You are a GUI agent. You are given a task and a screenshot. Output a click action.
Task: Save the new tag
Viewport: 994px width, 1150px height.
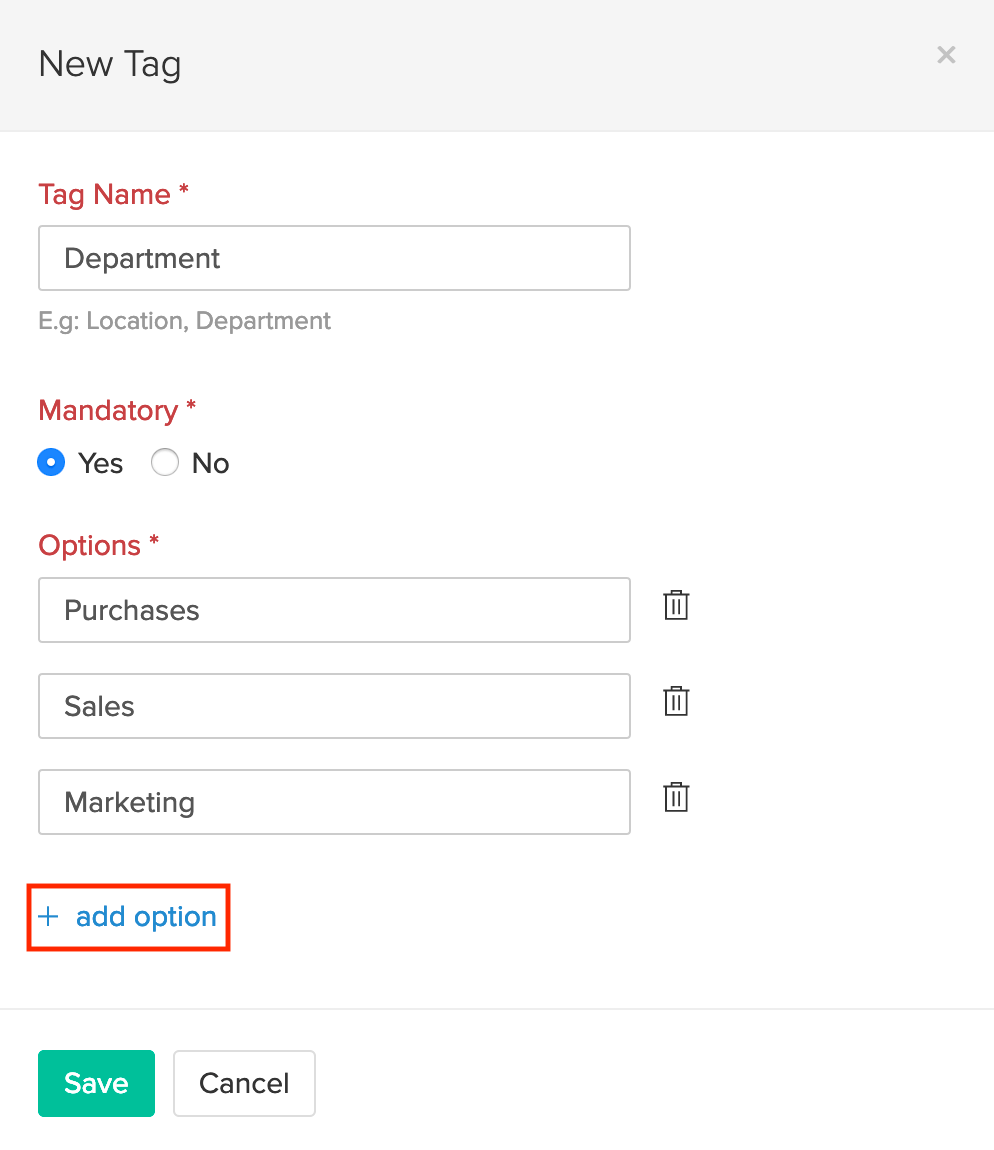pyautogui.click(x=96, y=1083)
